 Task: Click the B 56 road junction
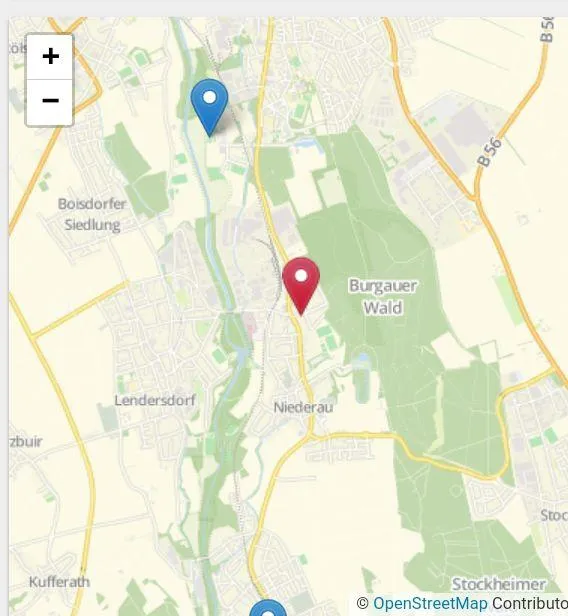[x=476, y=196]
